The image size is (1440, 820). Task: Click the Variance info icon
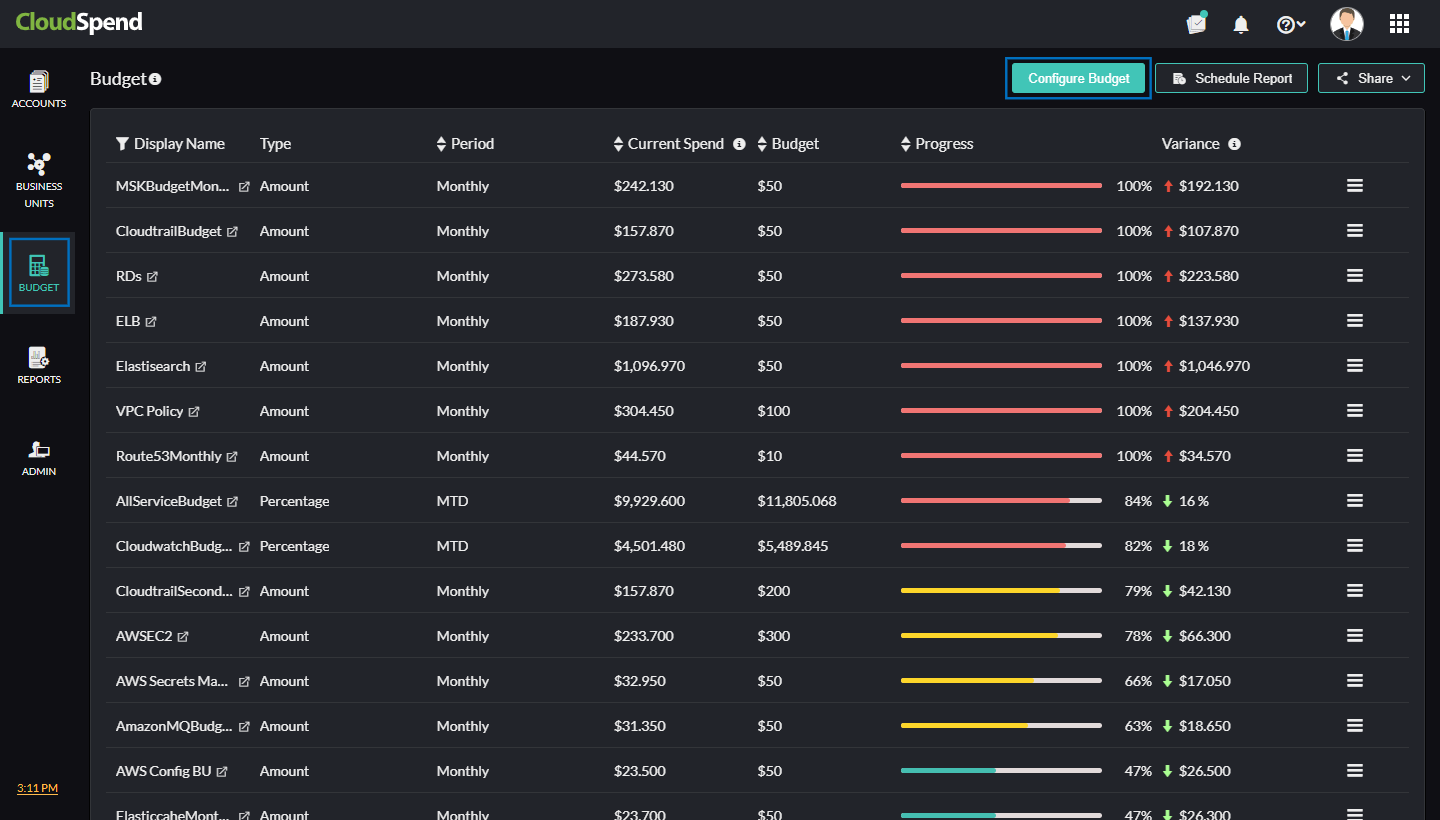(x=1233, y=143)
